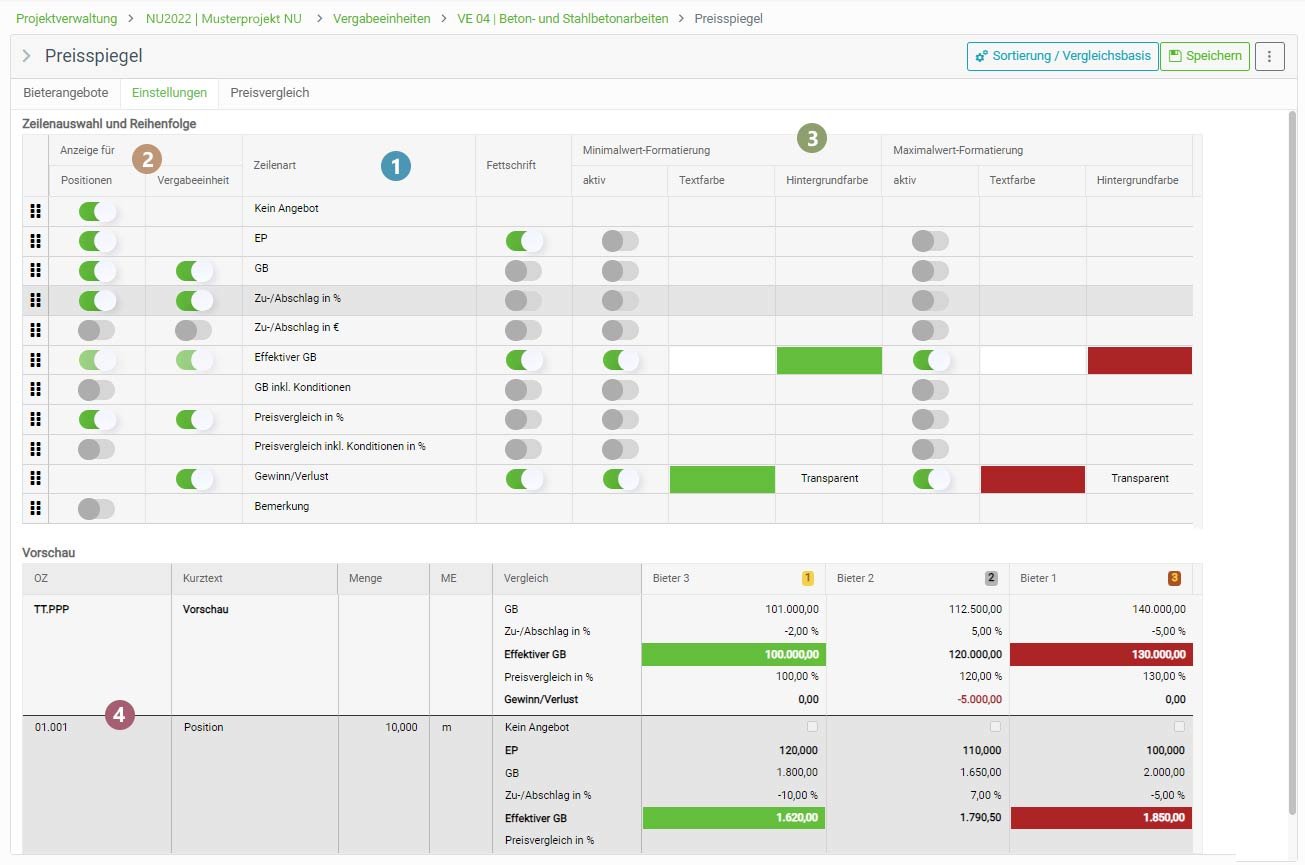Viewport: 1305px width, 865px height.
Task: Click the Bieter 3 column header
Action: 733,578
